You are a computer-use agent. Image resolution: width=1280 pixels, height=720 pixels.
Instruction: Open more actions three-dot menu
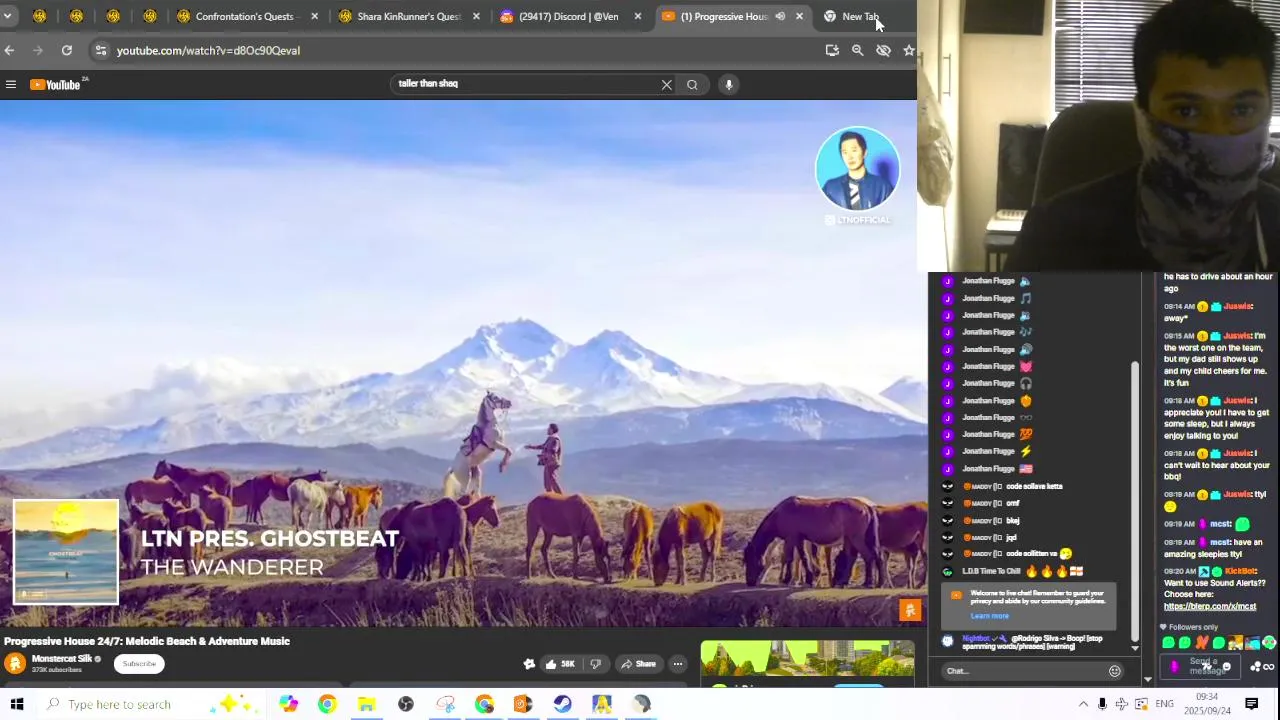[677, 664]
